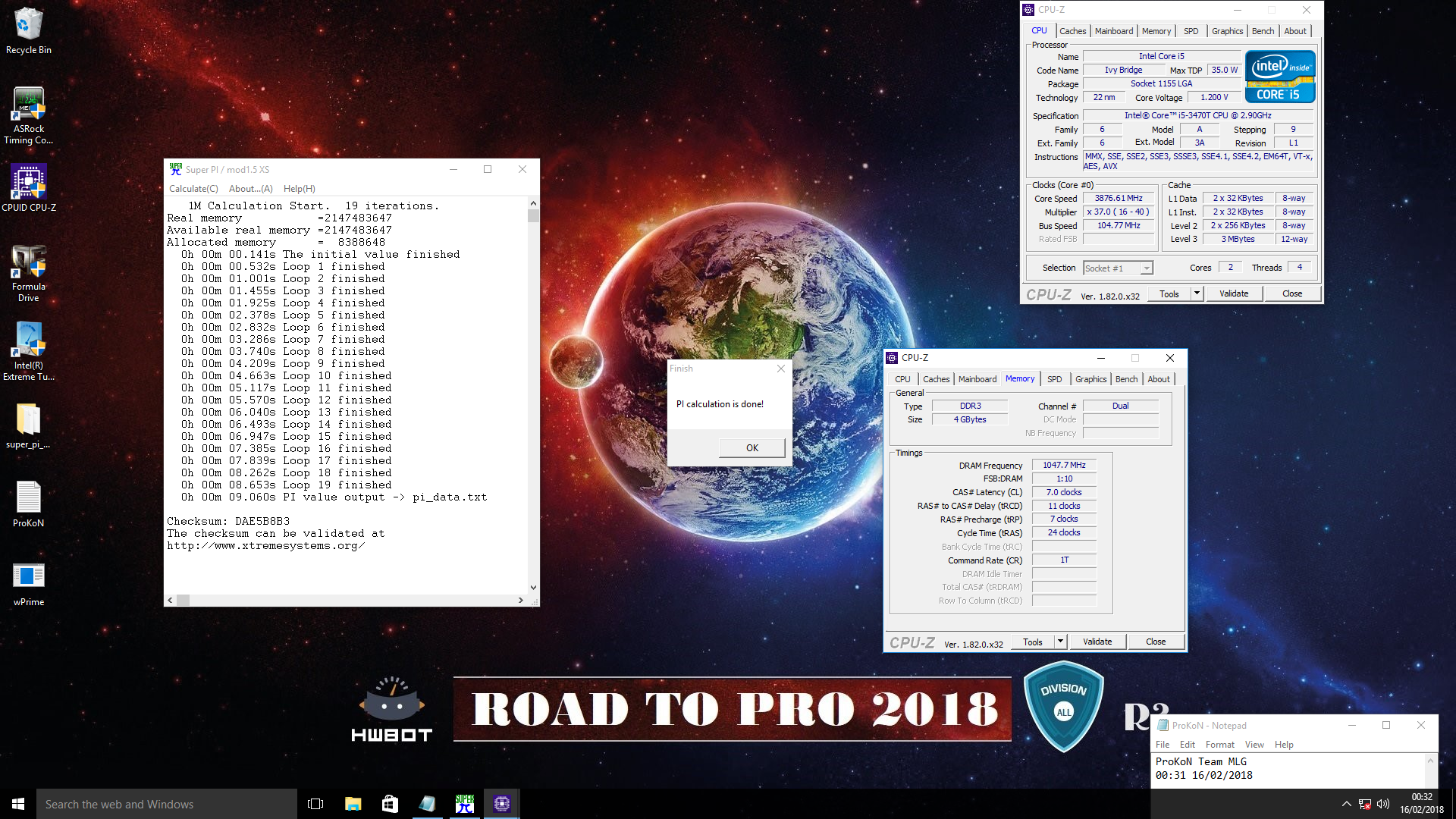Select the Super PI taskbar icon
Viewport: 1456px width, 819px height.
coord(464,804)
